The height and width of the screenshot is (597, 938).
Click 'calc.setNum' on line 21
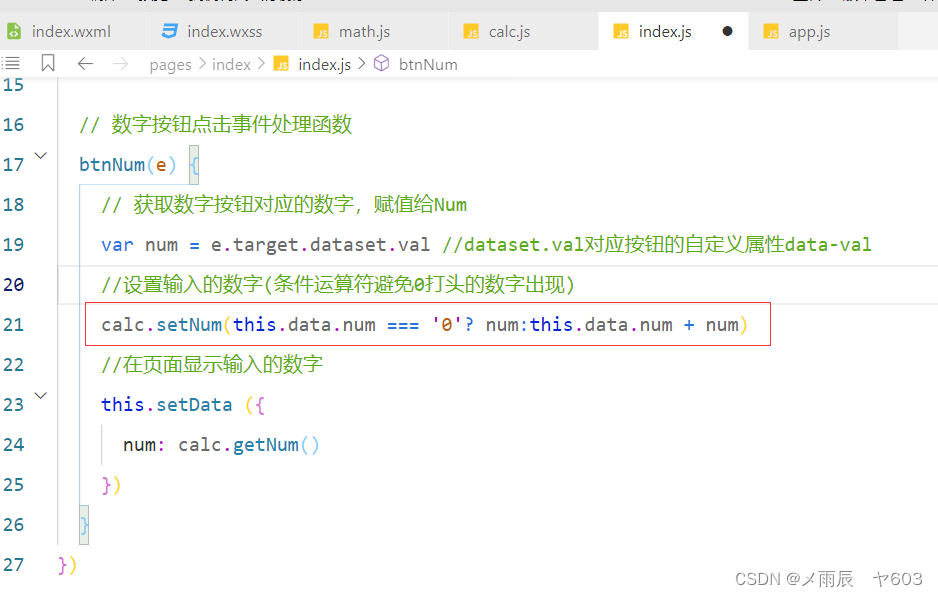coord(162,325)
